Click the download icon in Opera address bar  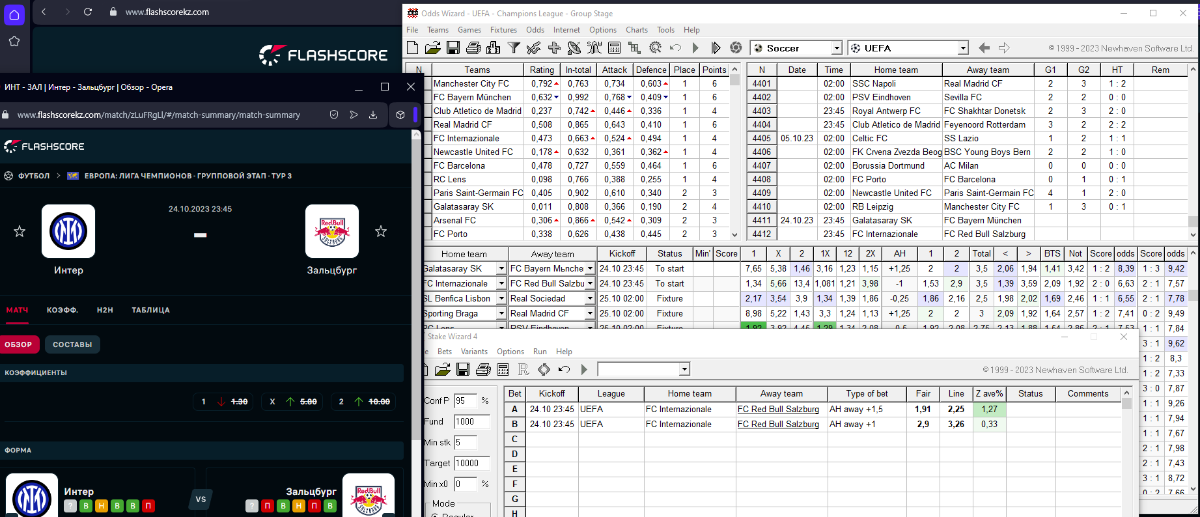(373, 115)
